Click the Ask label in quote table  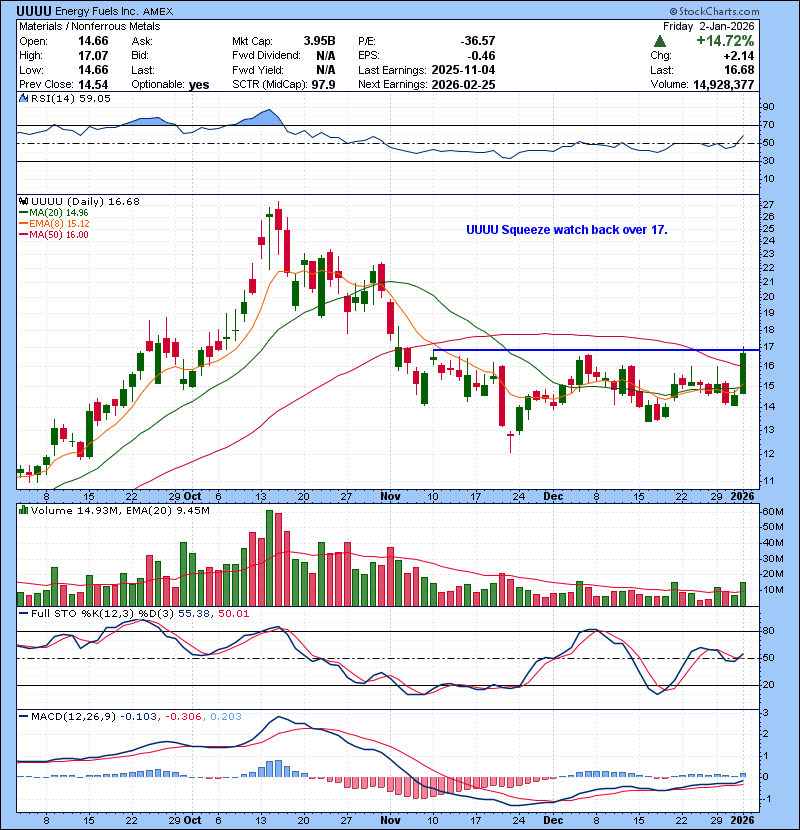(142, 41)
